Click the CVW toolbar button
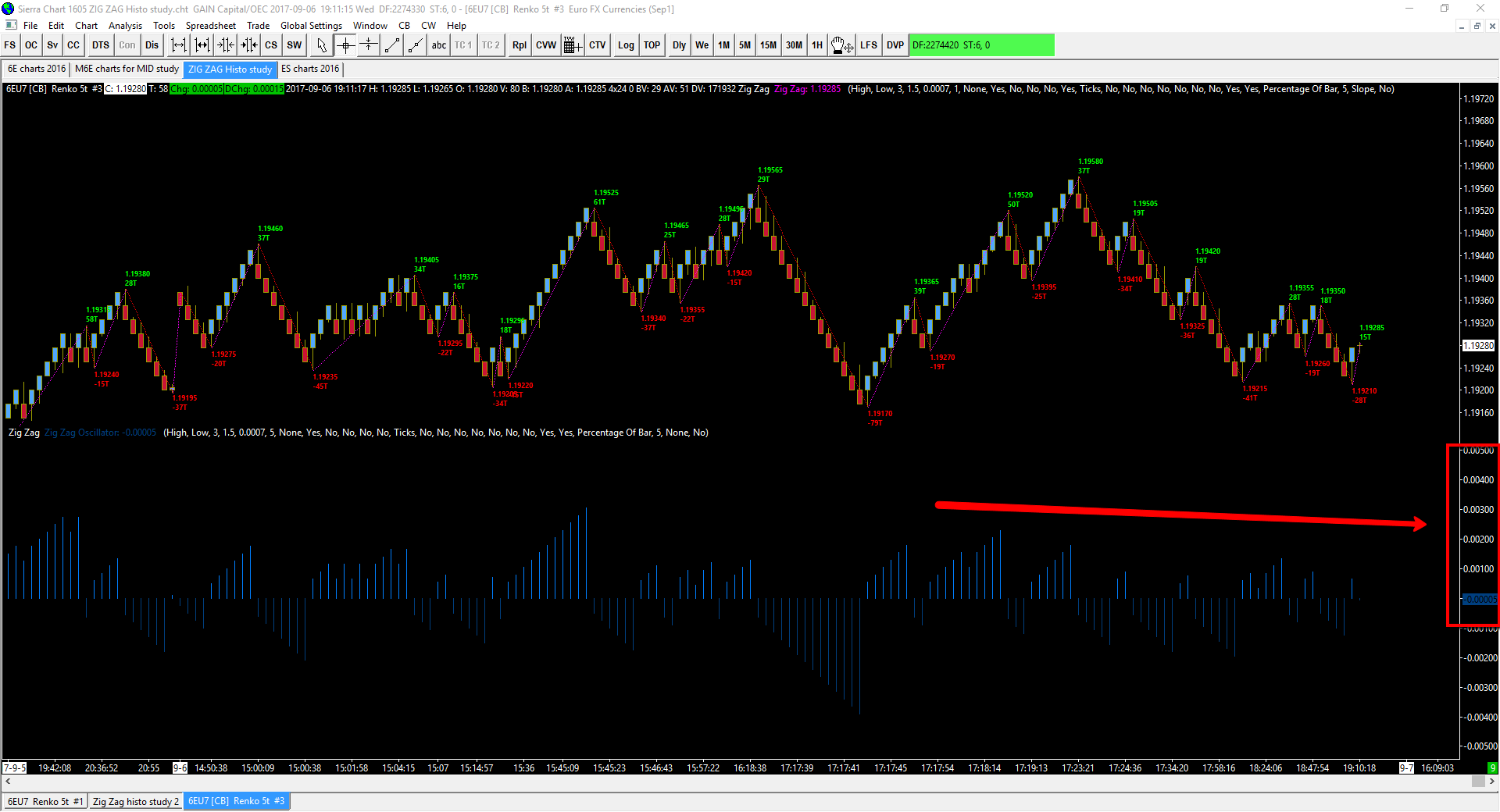 point(546,45)
